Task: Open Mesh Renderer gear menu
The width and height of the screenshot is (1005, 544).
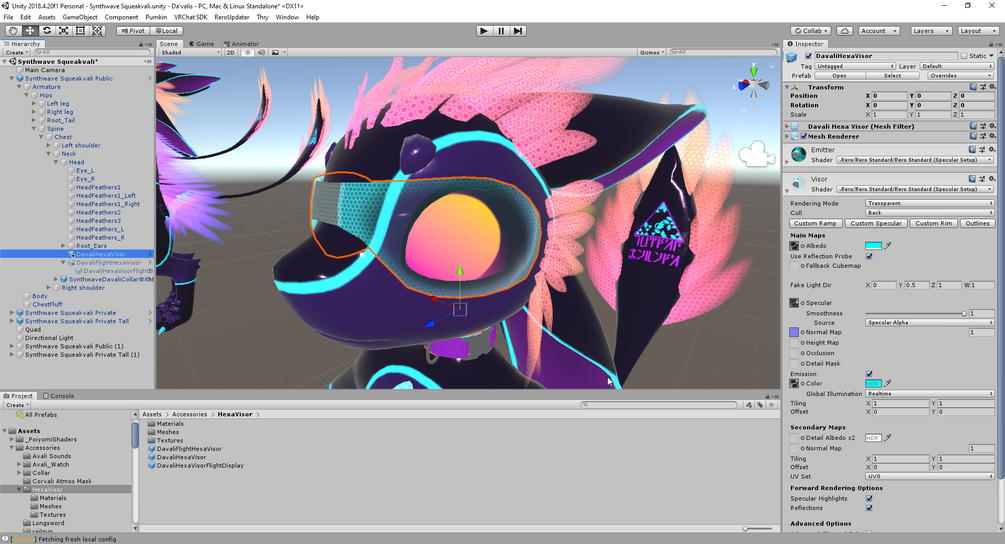Action: [992, 136]
